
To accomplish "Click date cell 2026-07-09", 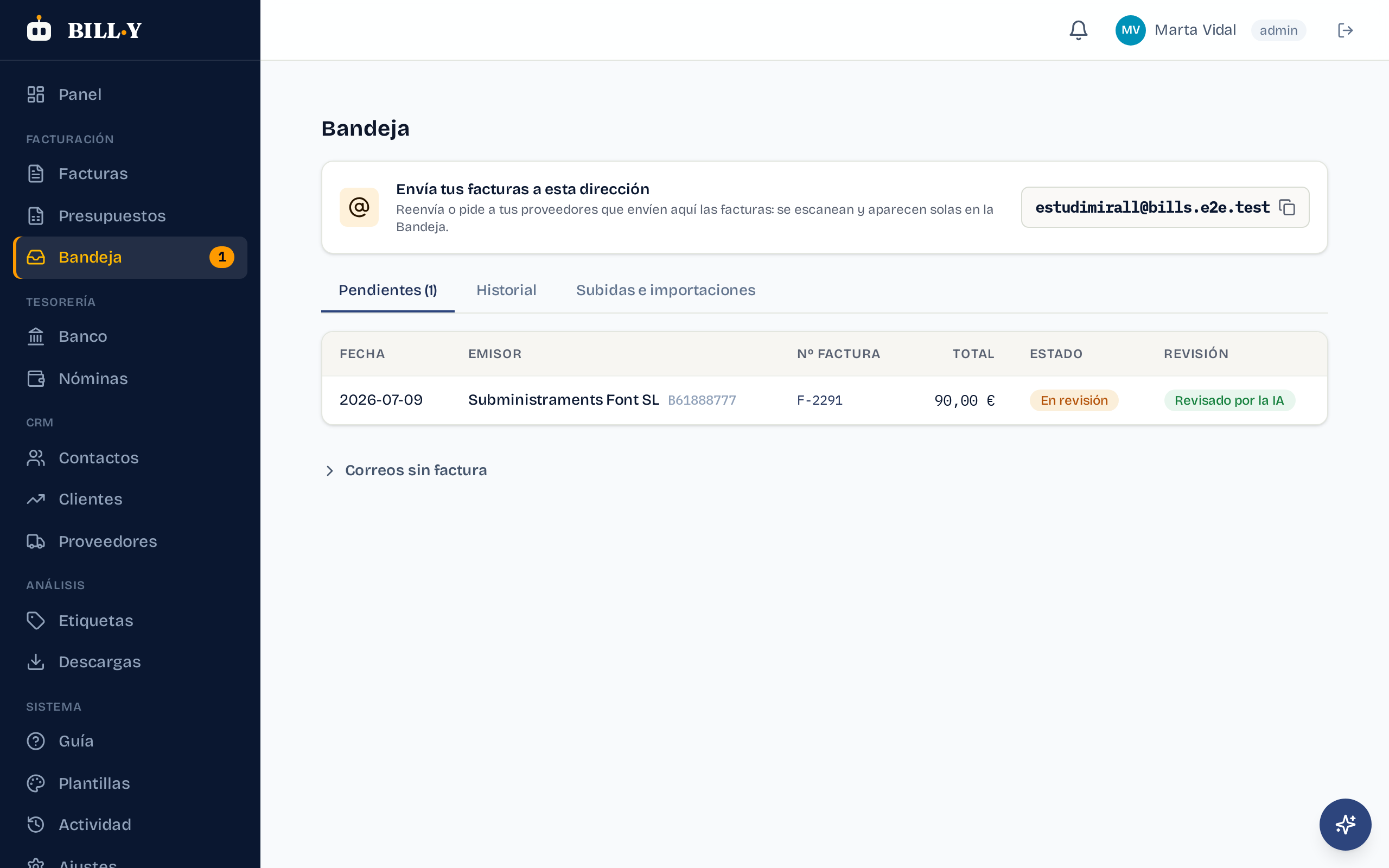I will point(381,400).
